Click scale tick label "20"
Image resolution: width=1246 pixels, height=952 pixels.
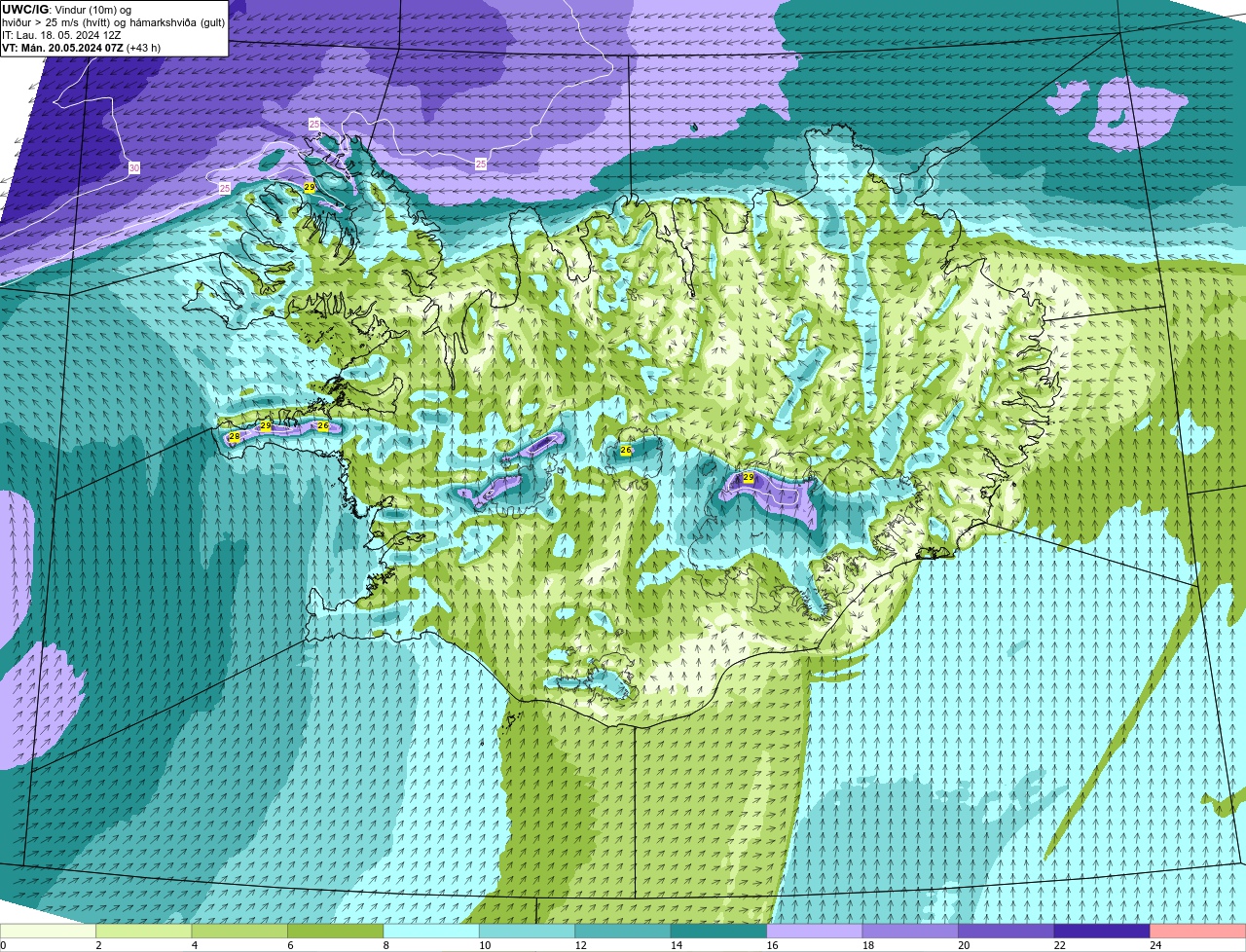click(x=964, y=945)
